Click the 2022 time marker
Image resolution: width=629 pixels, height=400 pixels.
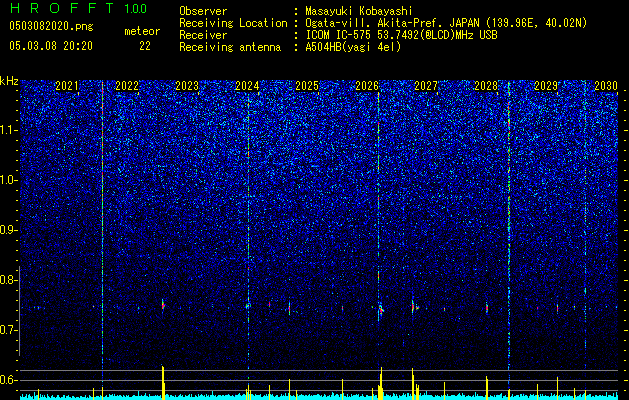(127, 86)
